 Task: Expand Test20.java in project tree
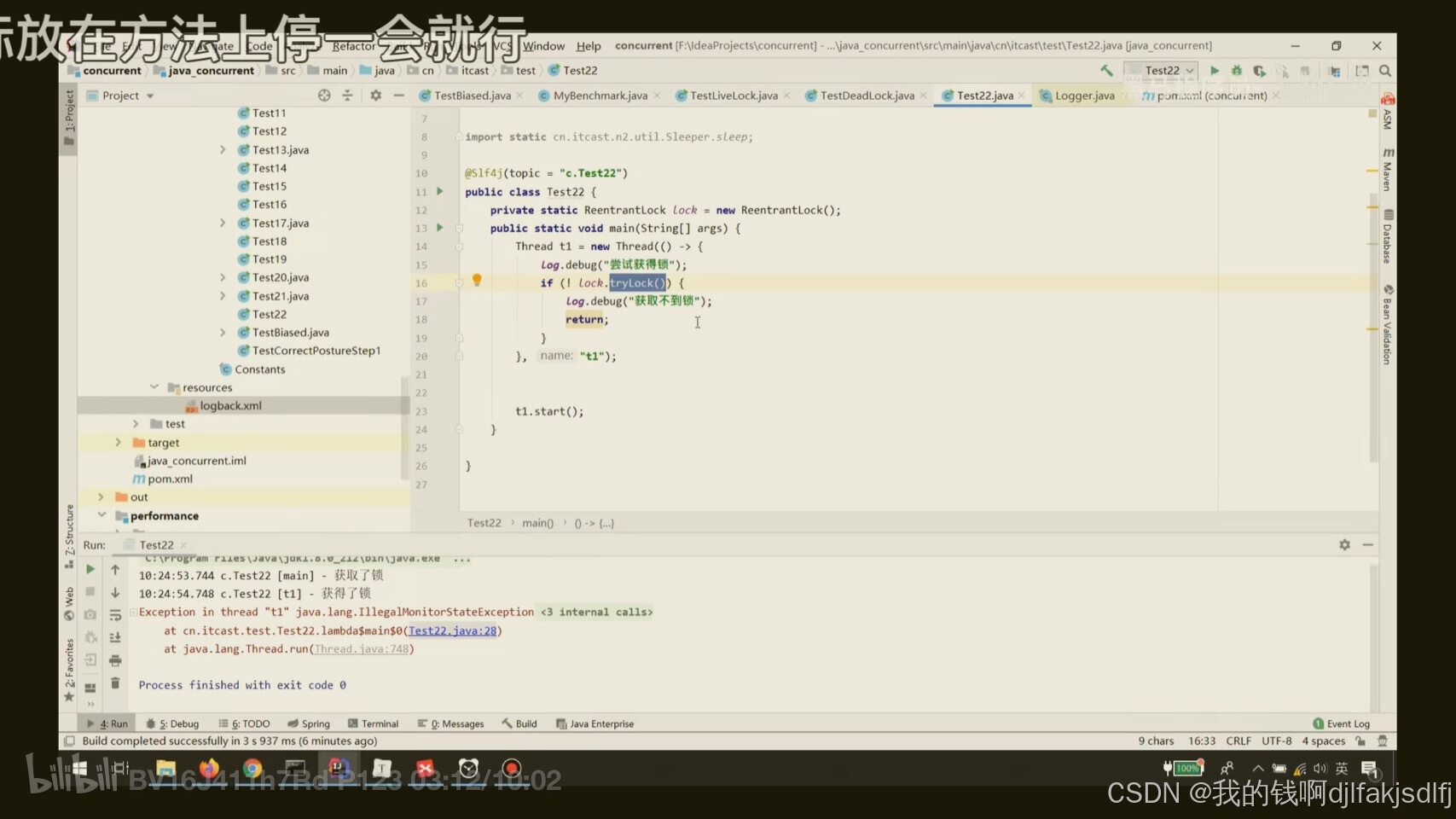223,277
